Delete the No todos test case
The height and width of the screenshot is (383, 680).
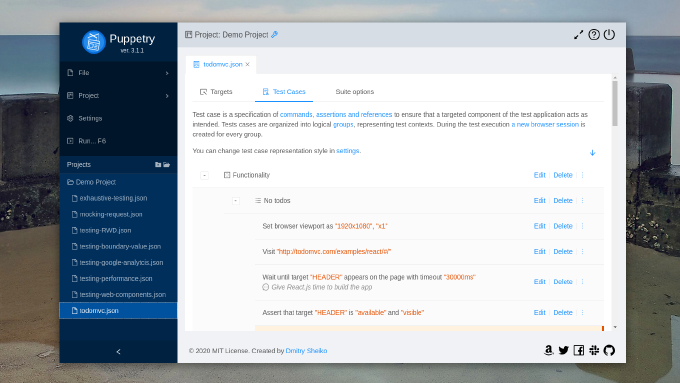pos(563,200)
